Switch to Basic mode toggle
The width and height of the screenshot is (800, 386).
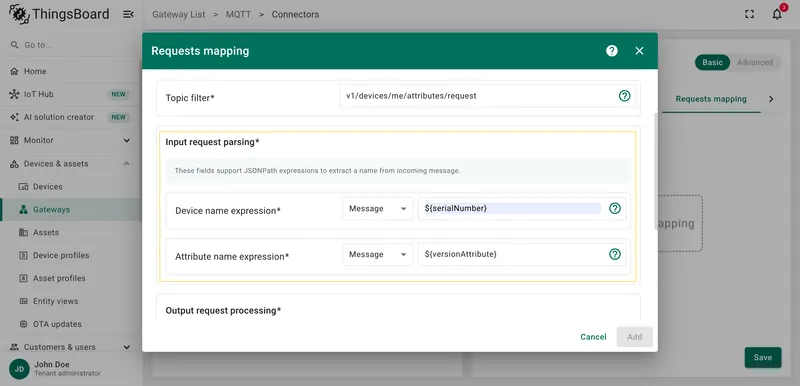tap(713, 62)
